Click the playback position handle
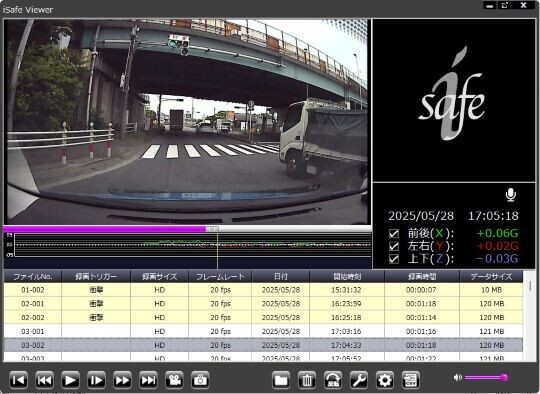The height and width of the screenshot is (394, 540). click(212, 229)
